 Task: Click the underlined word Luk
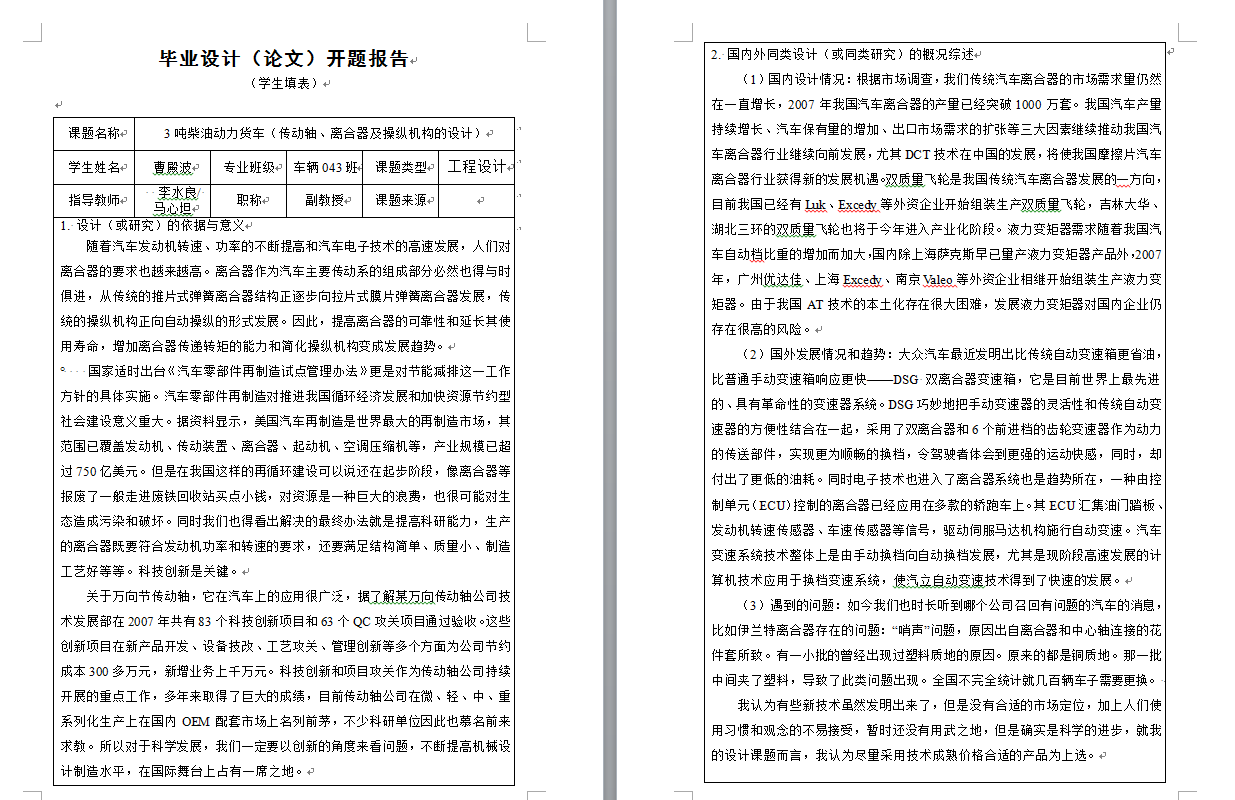[815, 203]
